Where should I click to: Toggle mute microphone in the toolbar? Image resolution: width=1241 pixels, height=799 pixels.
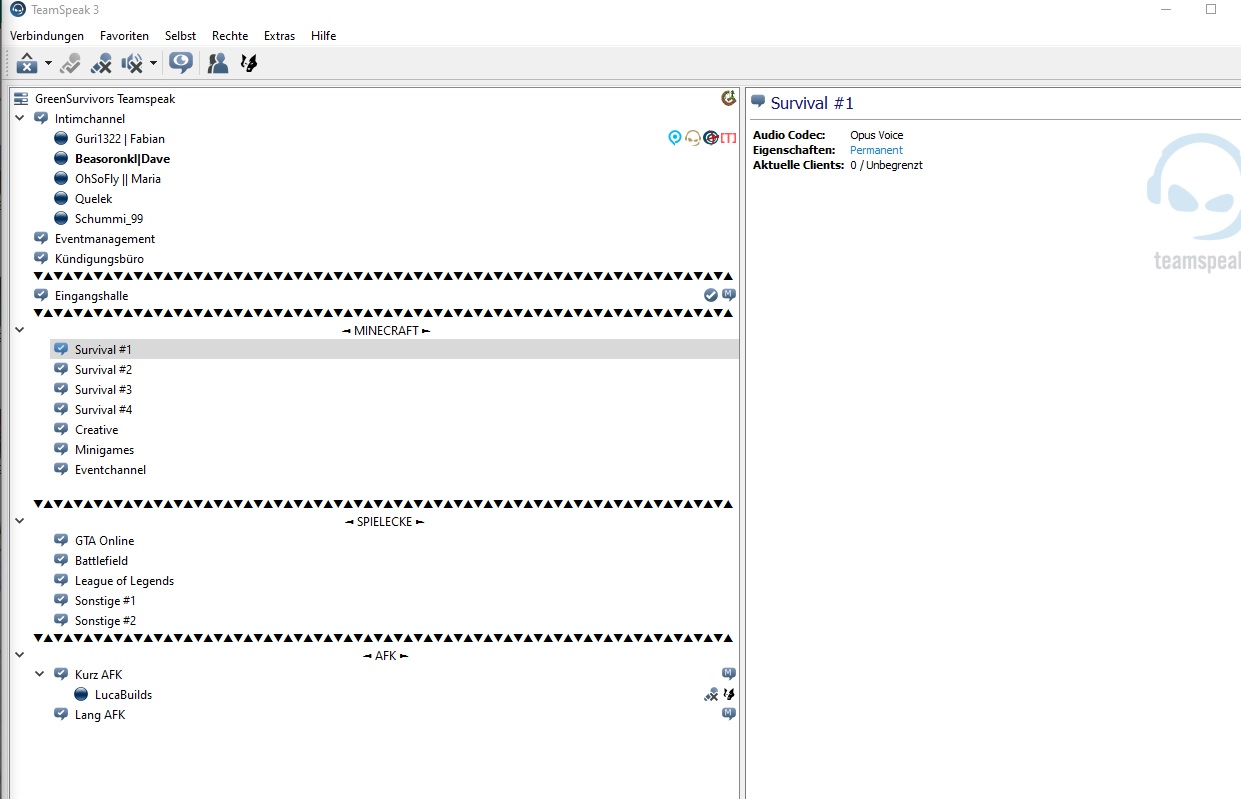tap(101, 64)
